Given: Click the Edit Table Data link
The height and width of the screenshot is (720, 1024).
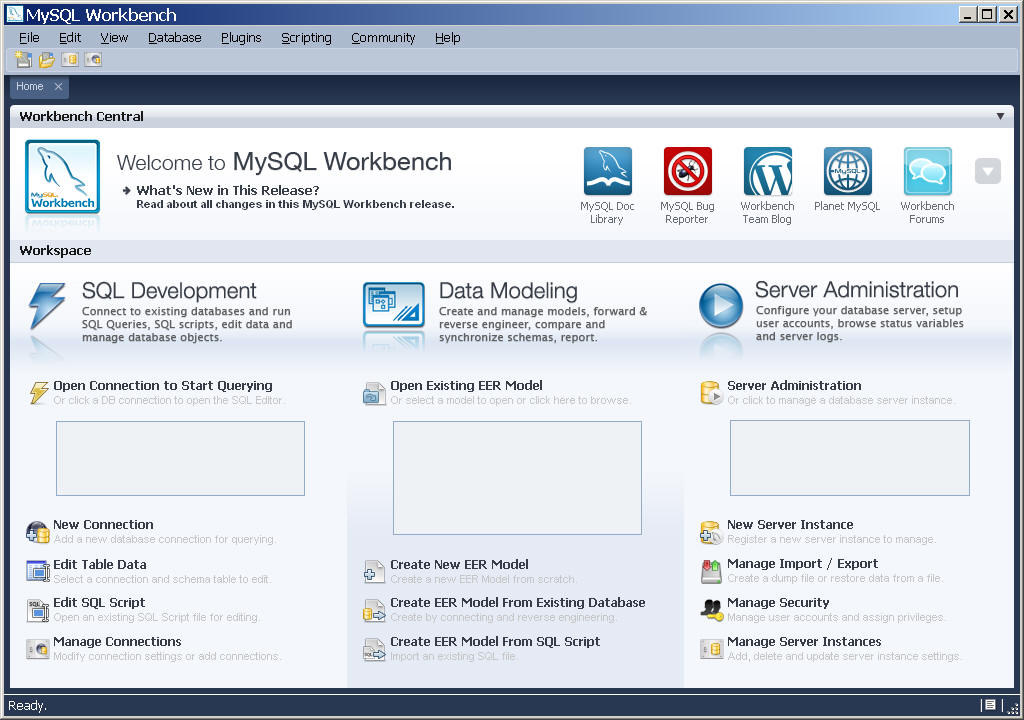Looking at the screenshot, I should coord(100,565).
